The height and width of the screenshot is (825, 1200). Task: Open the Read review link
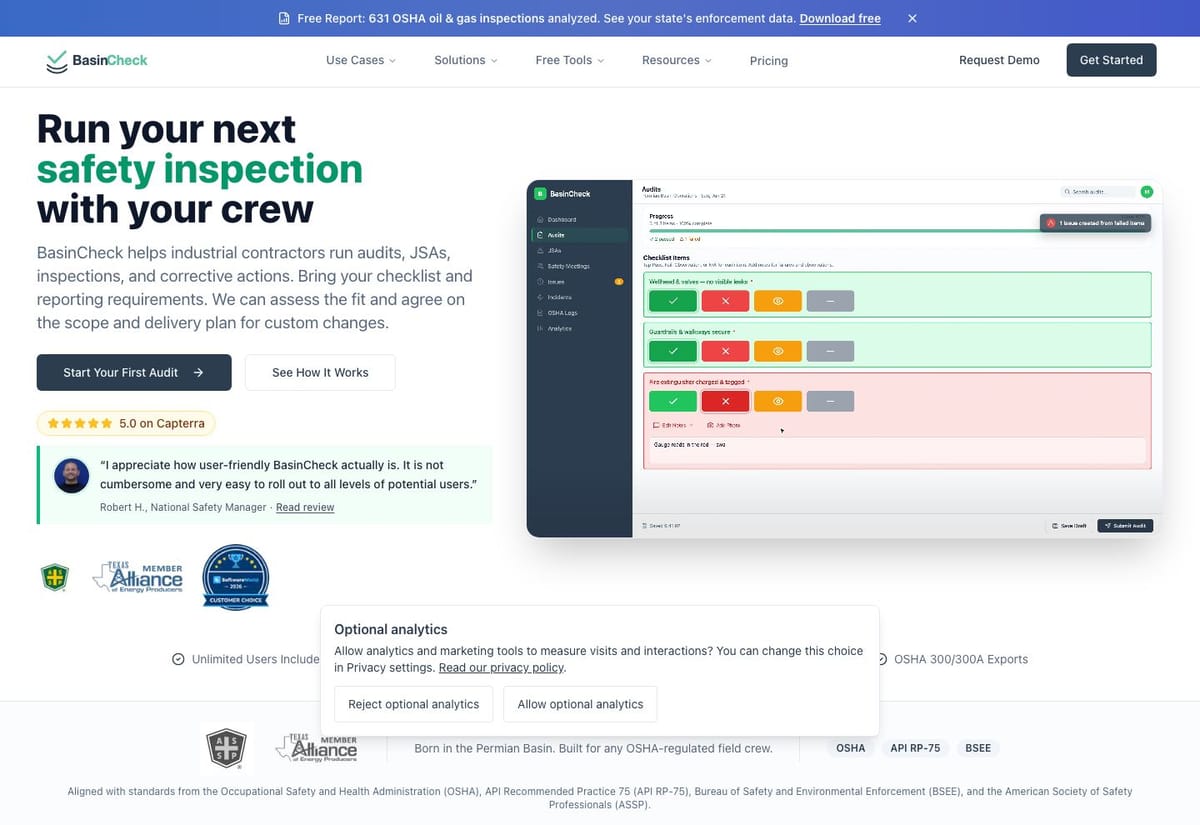point(305,507)
